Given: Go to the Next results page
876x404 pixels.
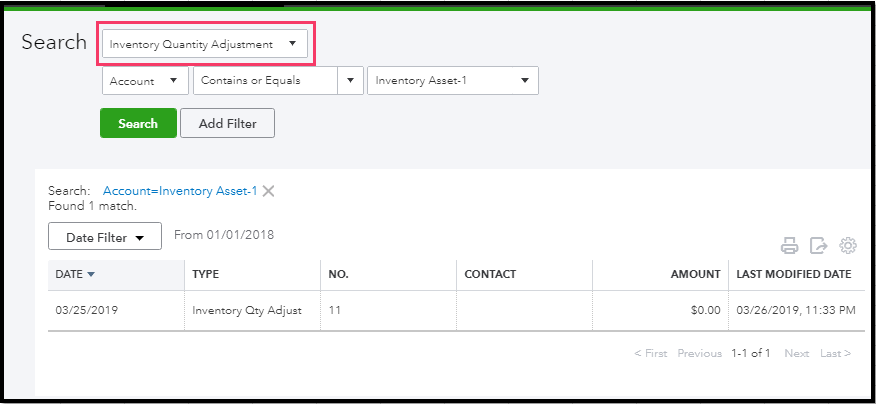Looking at the screenshot, I should 796,353.
